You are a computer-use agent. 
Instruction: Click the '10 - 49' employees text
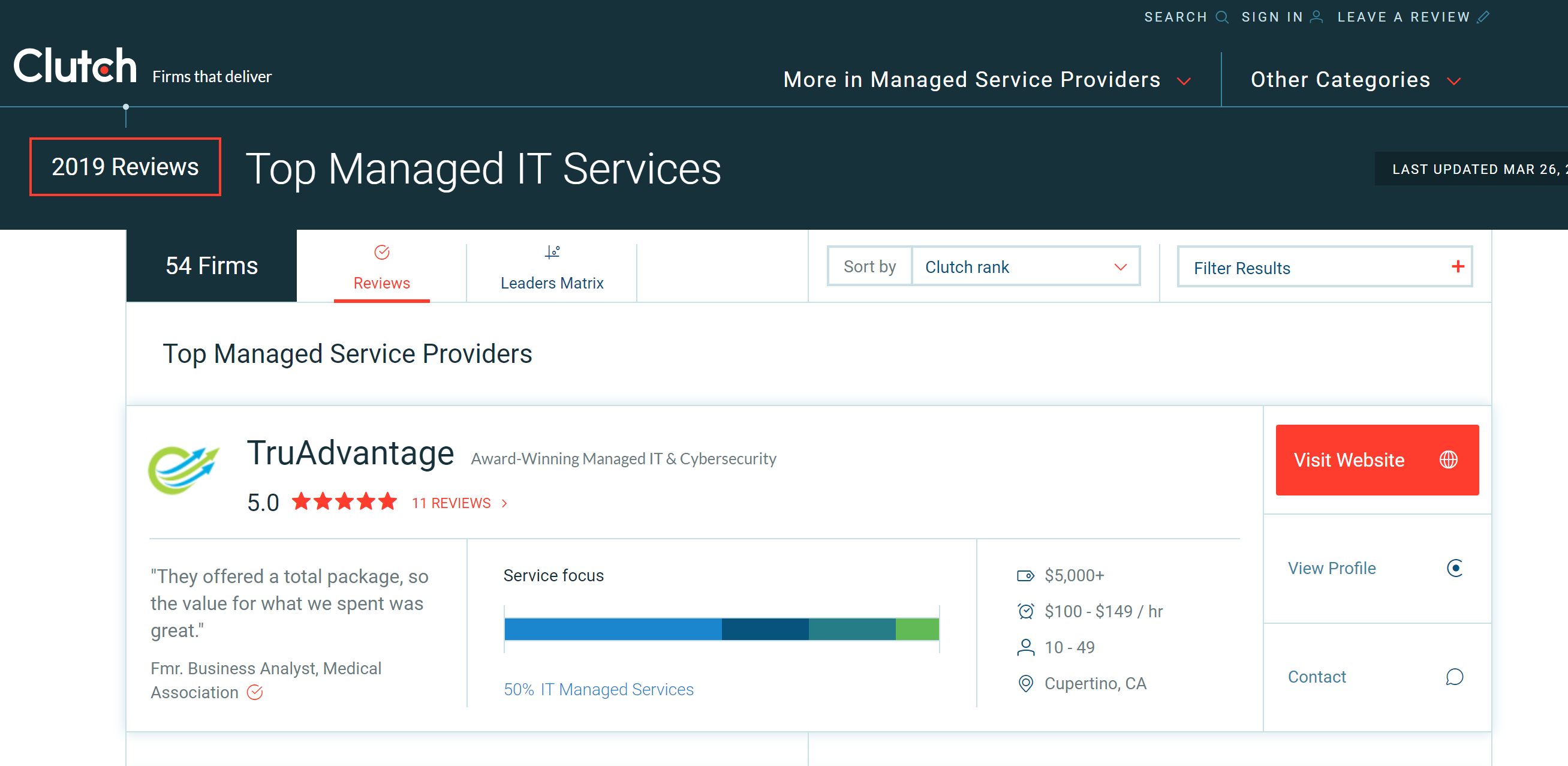point(1070,647)
